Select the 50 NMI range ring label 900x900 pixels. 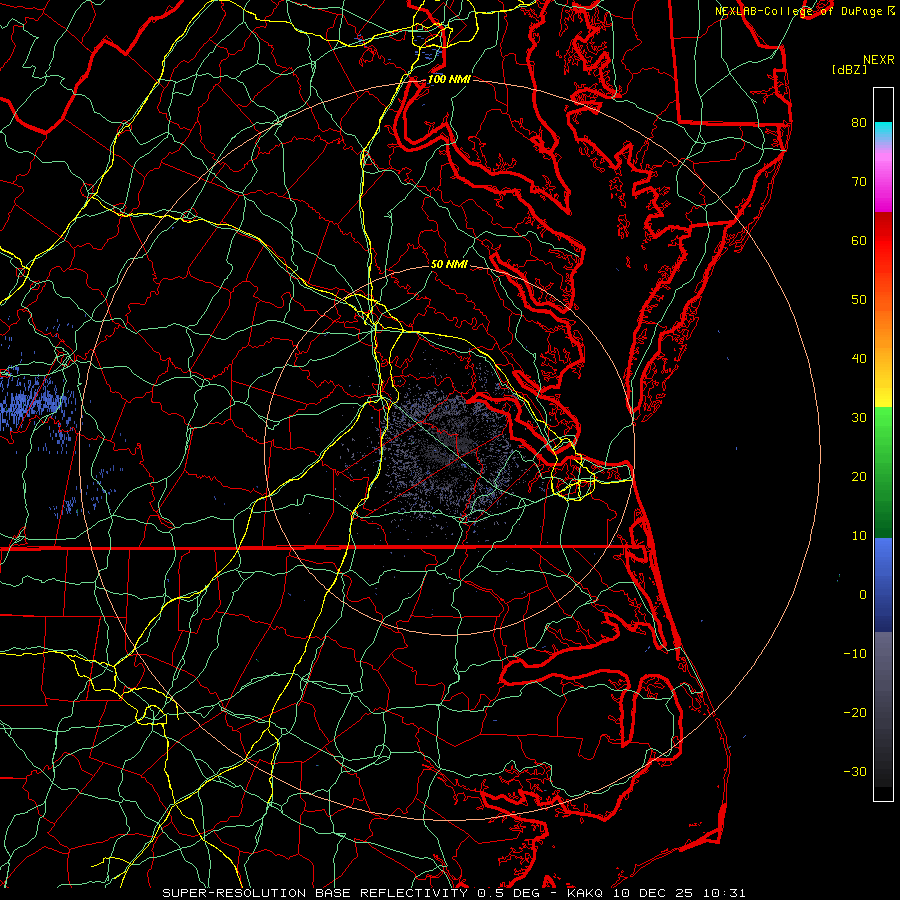point(449,264)
